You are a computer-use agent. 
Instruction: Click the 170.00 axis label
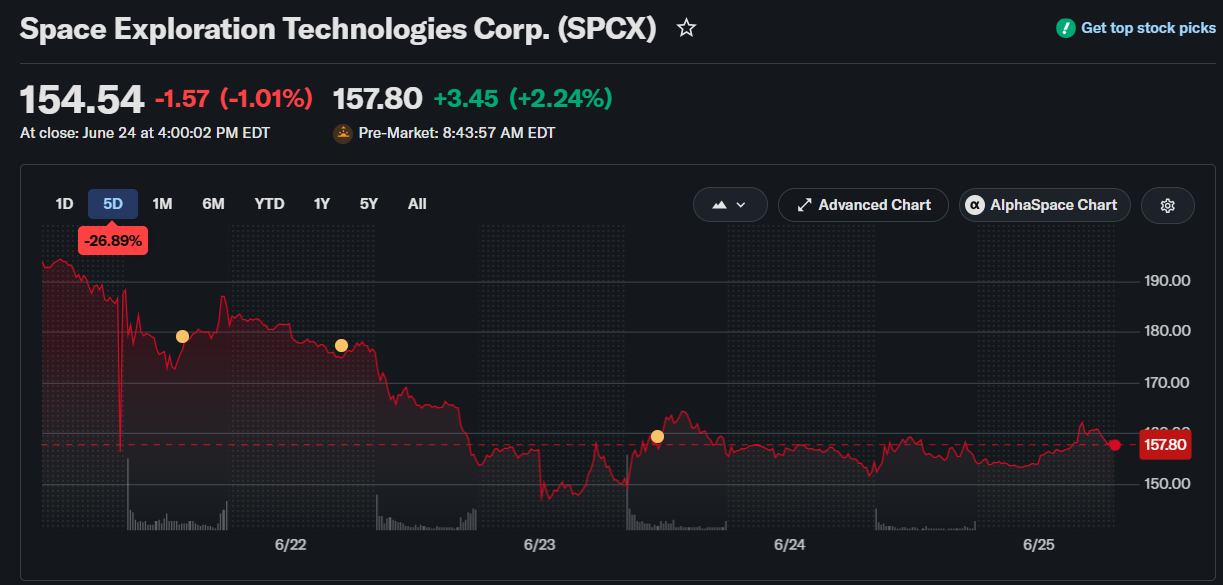(x=1167, y=382)
